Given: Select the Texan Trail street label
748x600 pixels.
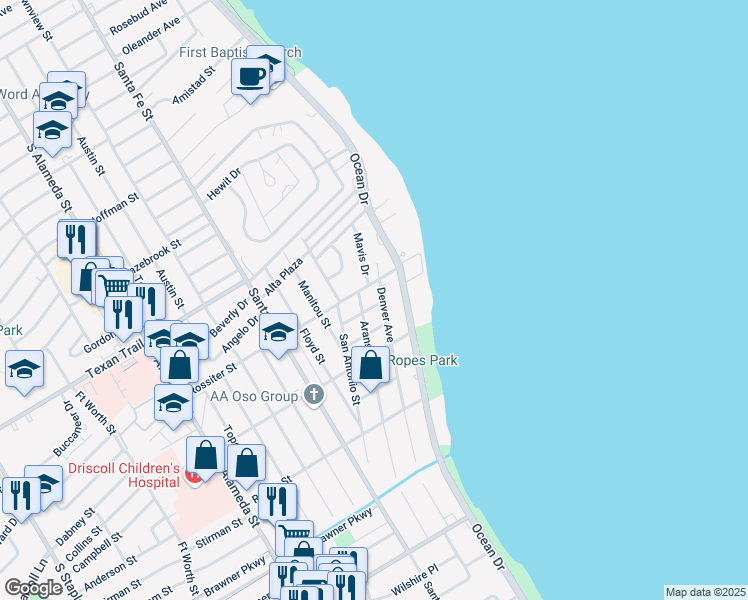Looking at the screenshot, I should click(x=114, y=359).
